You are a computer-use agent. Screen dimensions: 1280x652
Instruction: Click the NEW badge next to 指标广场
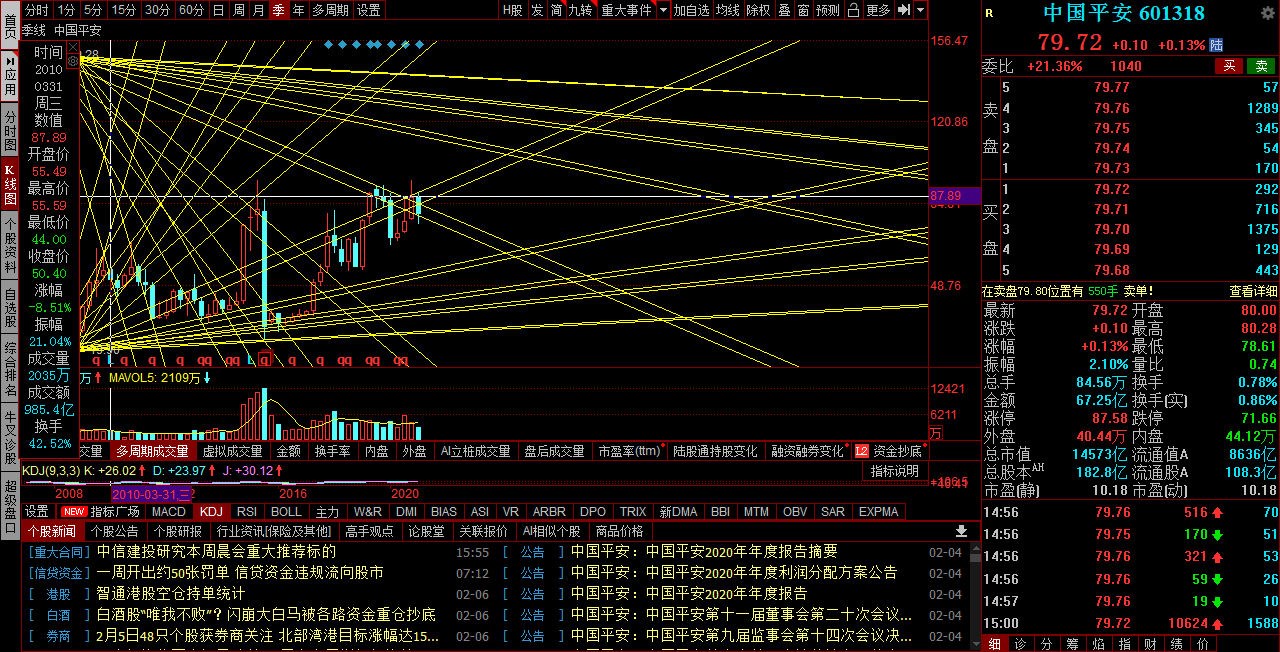pyautogui.click(x=75, y=511)
